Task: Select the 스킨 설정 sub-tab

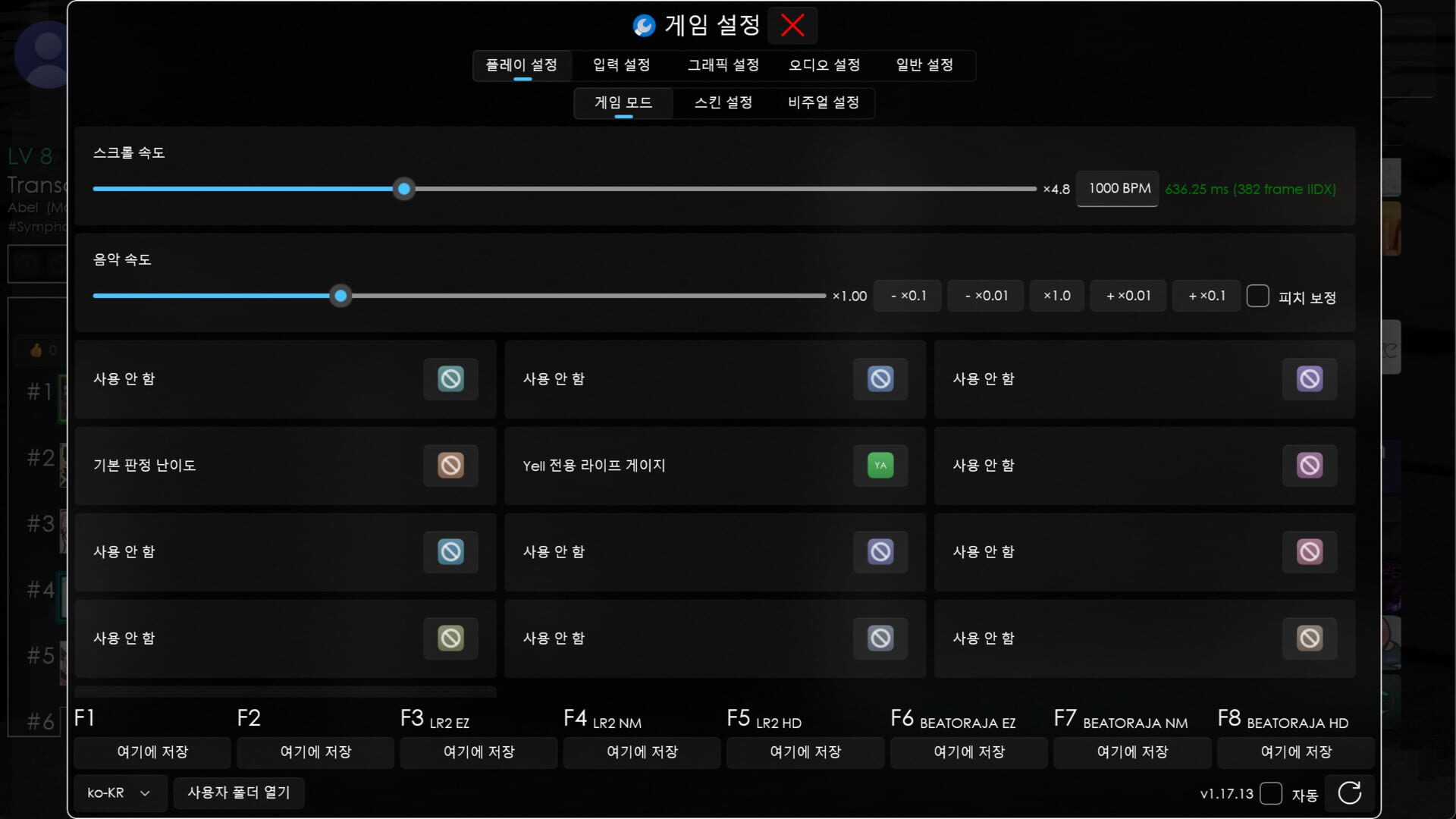Action: click(723, 103)
